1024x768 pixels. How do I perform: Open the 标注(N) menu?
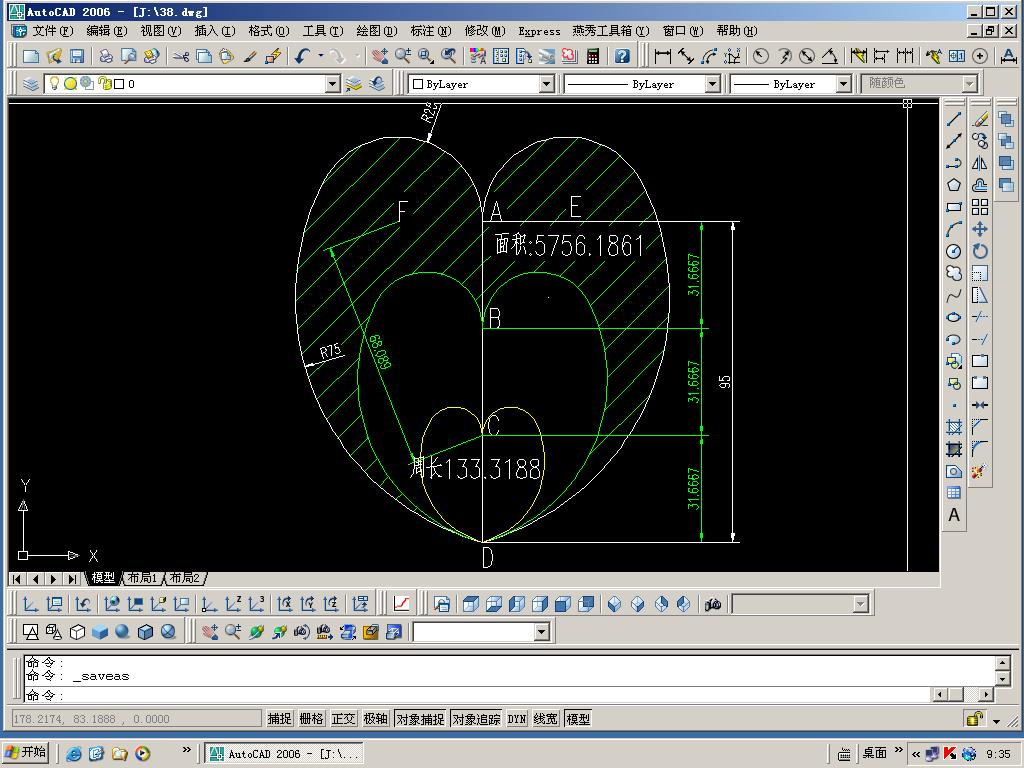(431, 31)
